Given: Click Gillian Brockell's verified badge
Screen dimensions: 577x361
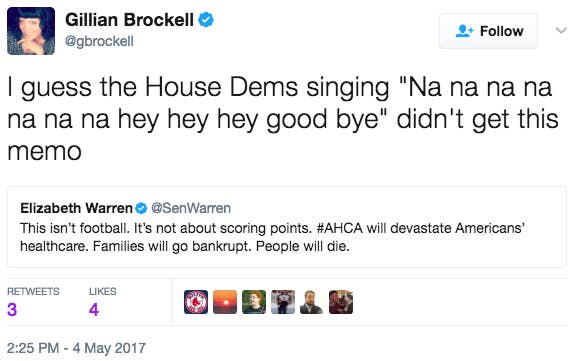Looking at the screenshot, I should click(206, 20).
